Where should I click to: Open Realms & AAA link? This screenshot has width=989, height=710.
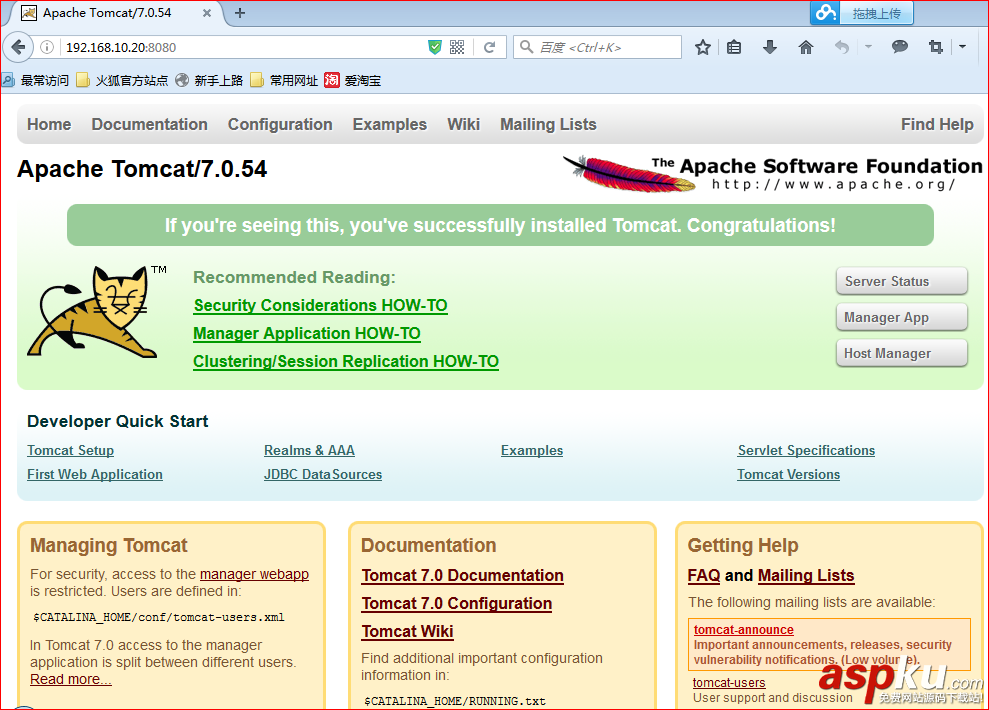(309, 450)
